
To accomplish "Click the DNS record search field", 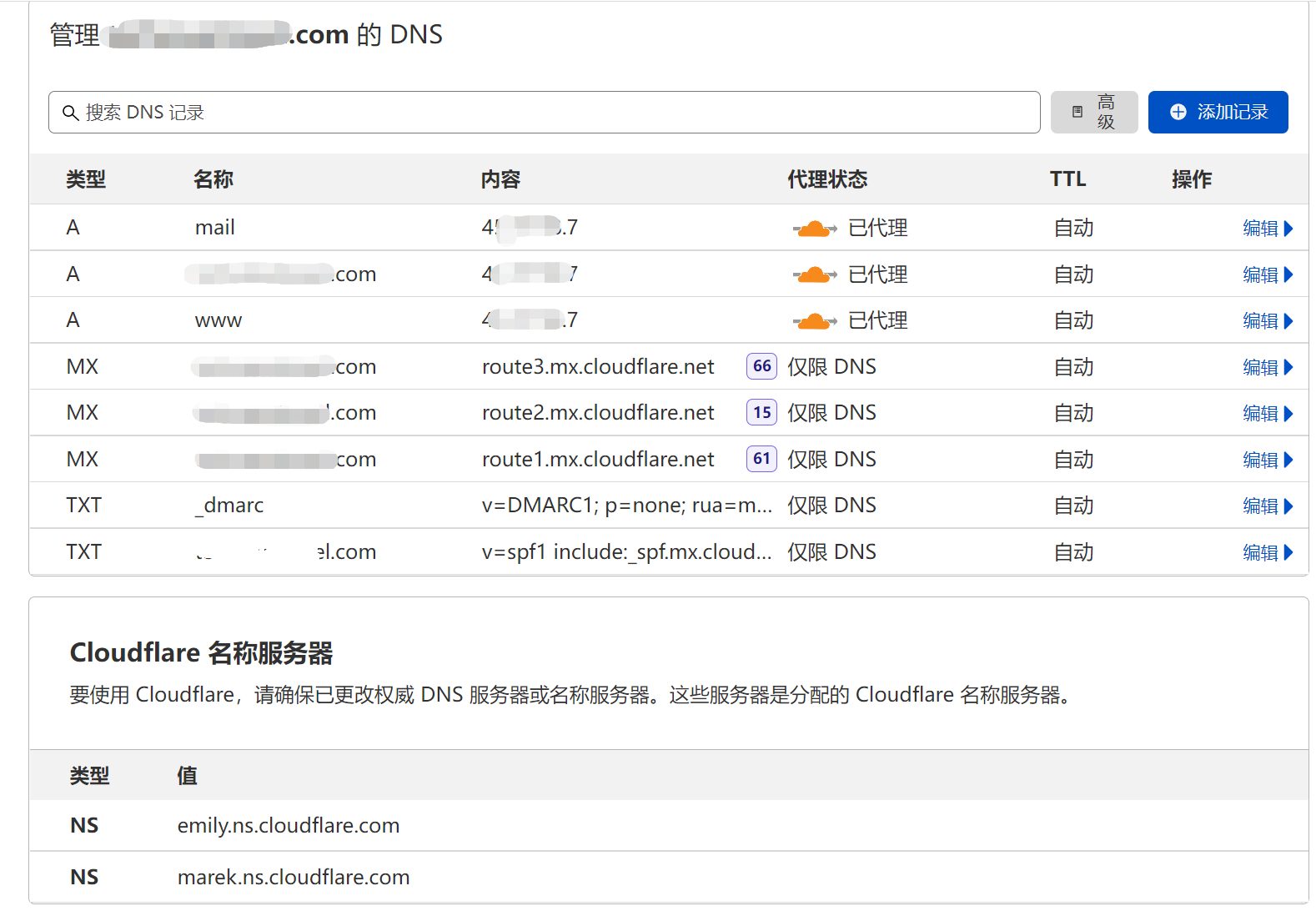I will (x=544, y=113).
